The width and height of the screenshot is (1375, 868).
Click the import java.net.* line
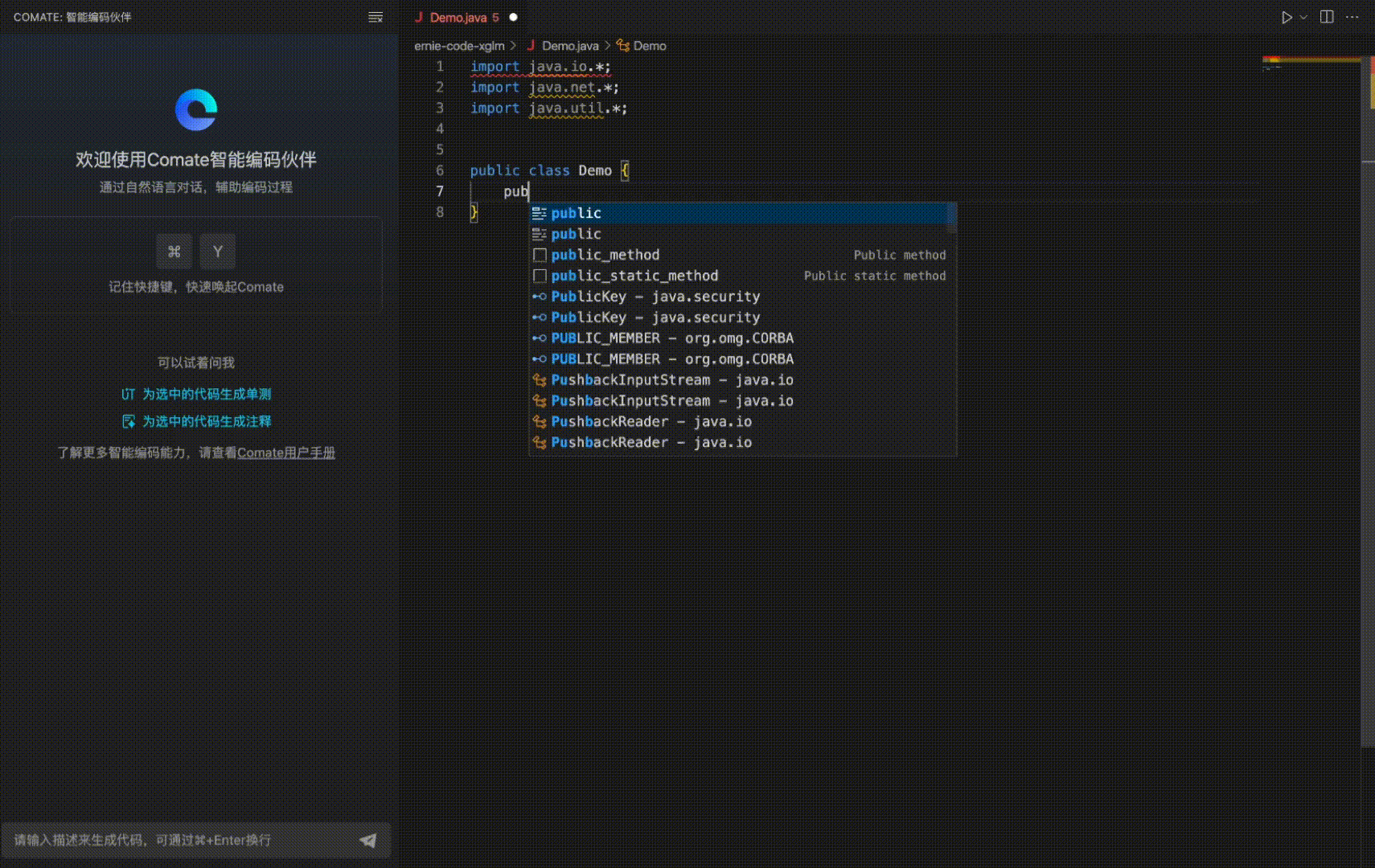[x=544, y=88]
